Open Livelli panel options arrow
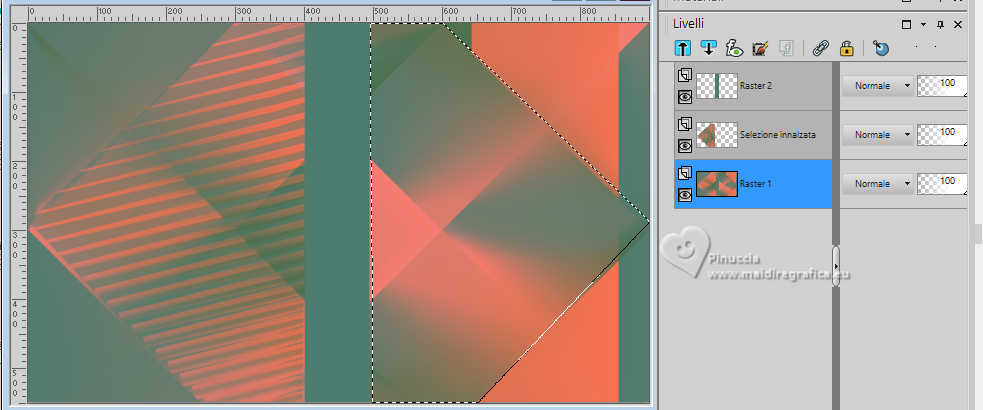 (x=923, y=24)
